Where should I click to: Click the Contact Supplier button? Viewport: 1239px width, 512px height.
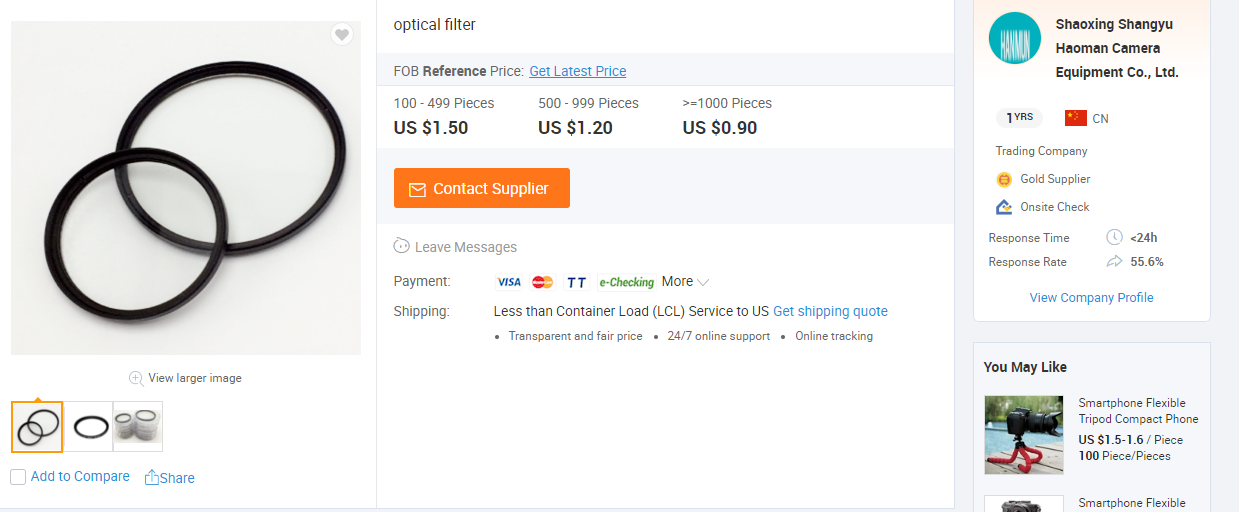point(482,188)
